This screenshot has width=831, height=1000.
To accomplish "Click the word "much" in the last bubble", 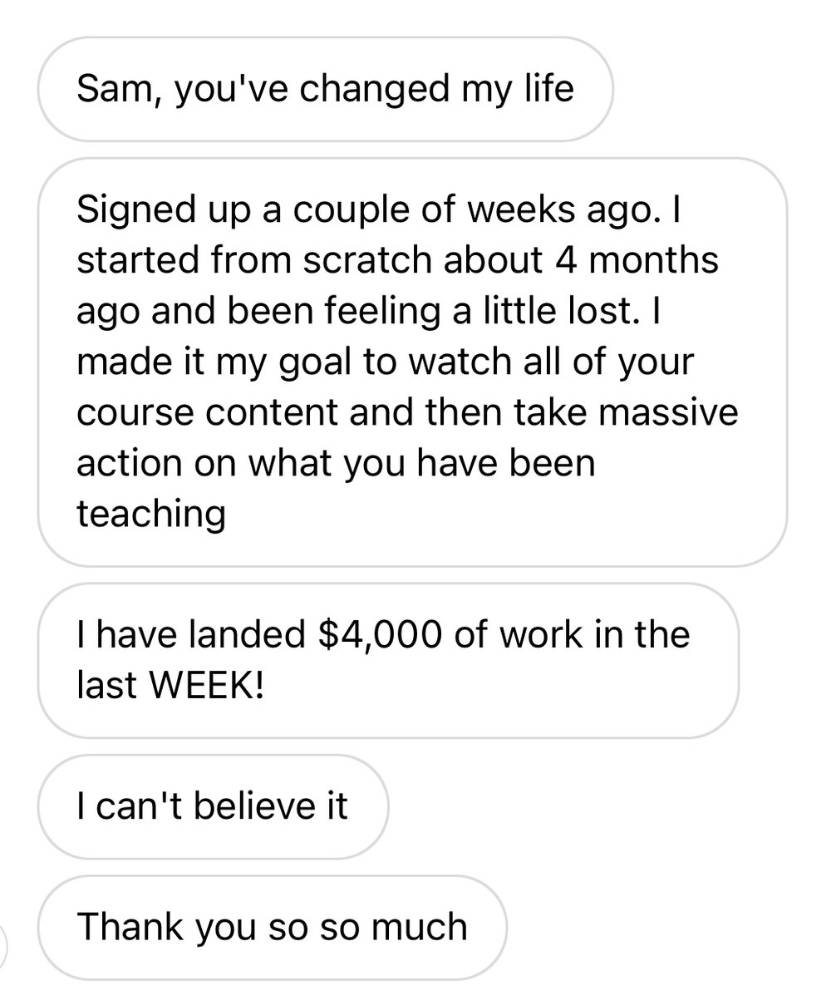I will click(426, 926).
